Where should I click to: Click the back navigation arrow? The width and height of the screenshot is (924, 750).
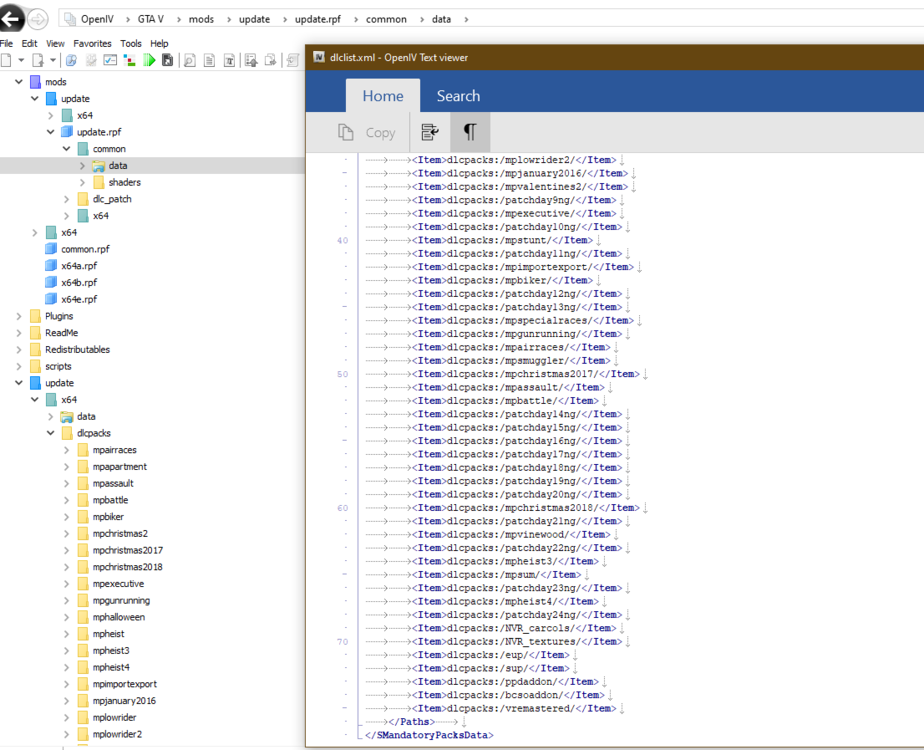click(x=12, y=19)
